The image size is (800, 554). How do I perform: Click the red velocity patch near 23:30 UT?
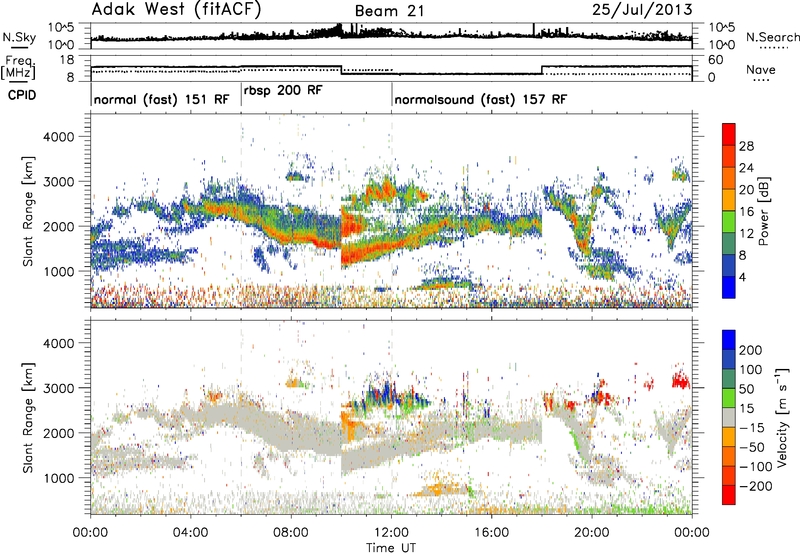tap(680, 380)
